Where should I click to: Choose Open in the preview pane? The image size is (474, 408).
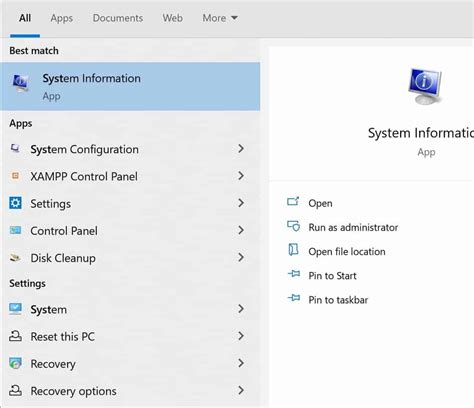pos(320,203)
